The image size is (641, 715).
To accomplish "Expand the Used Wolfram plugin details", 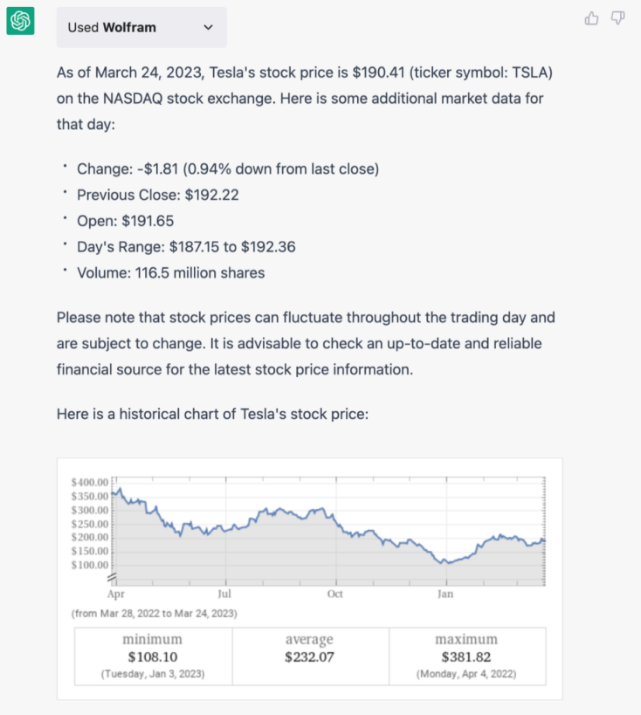I will point(141,27).
